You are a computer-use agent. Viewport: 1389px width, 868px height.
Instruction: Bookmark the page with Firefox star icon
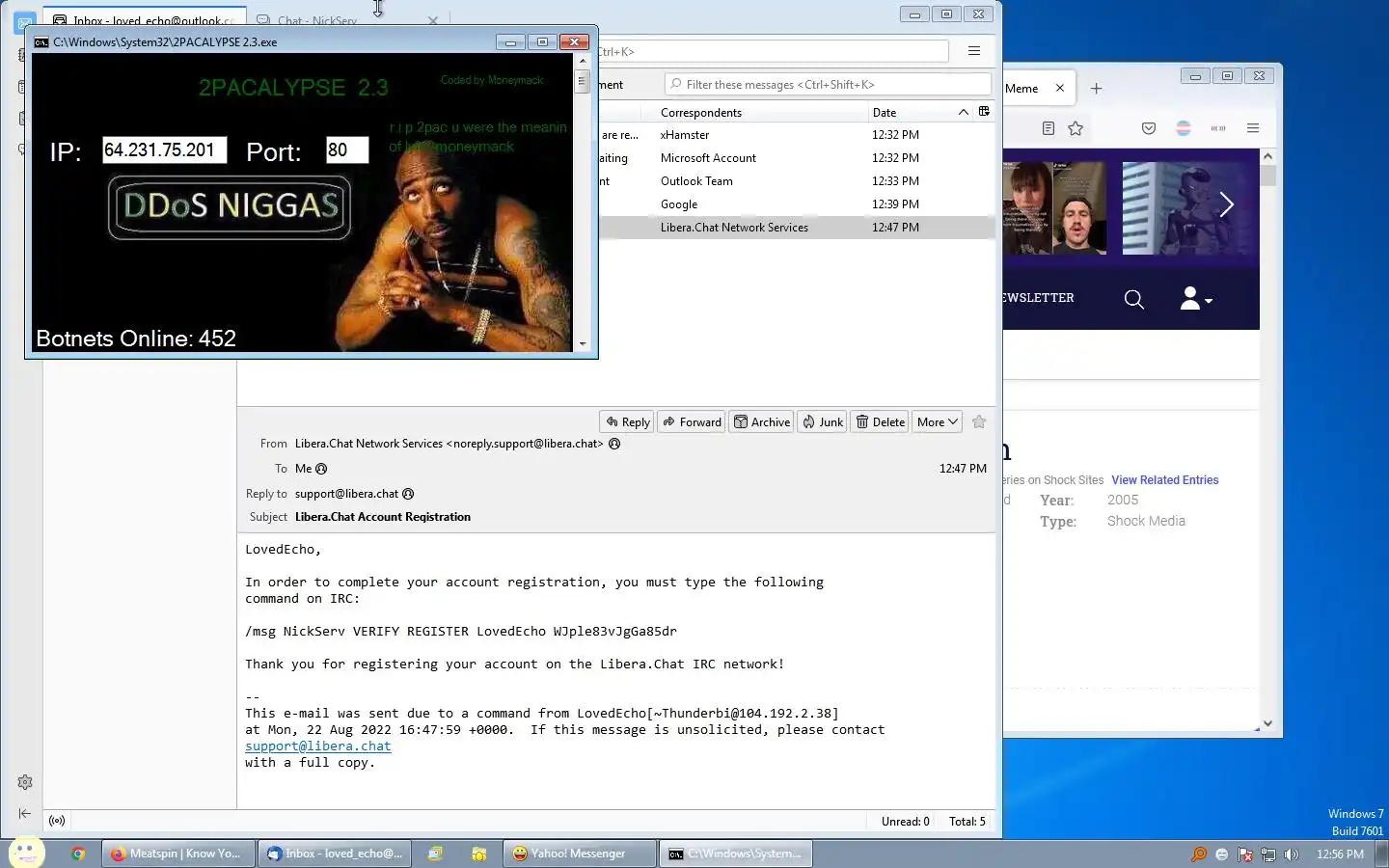coord(1076,128)
